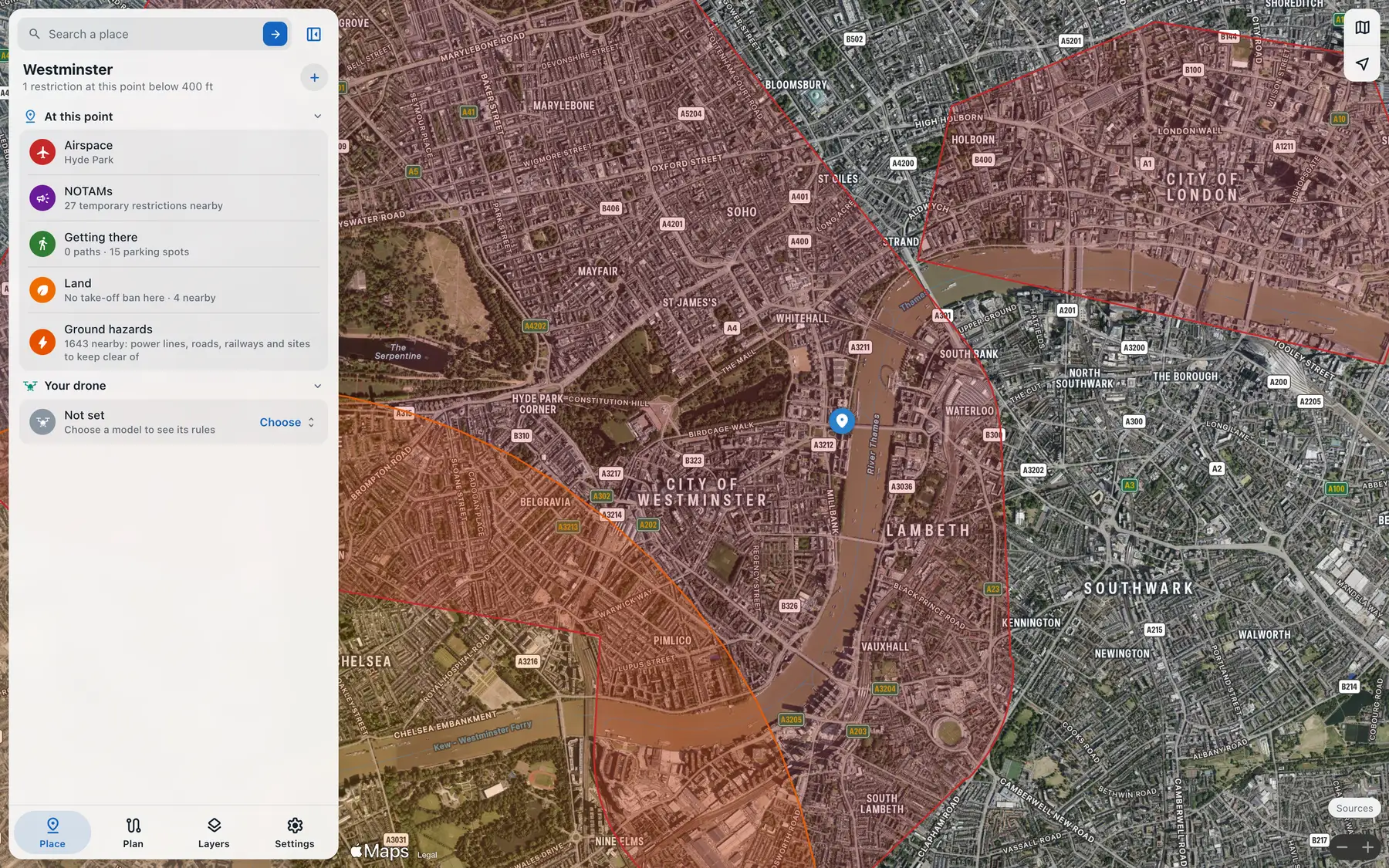
Task: Click the MAYFAIR map label
Action: (x=598, y=272)
